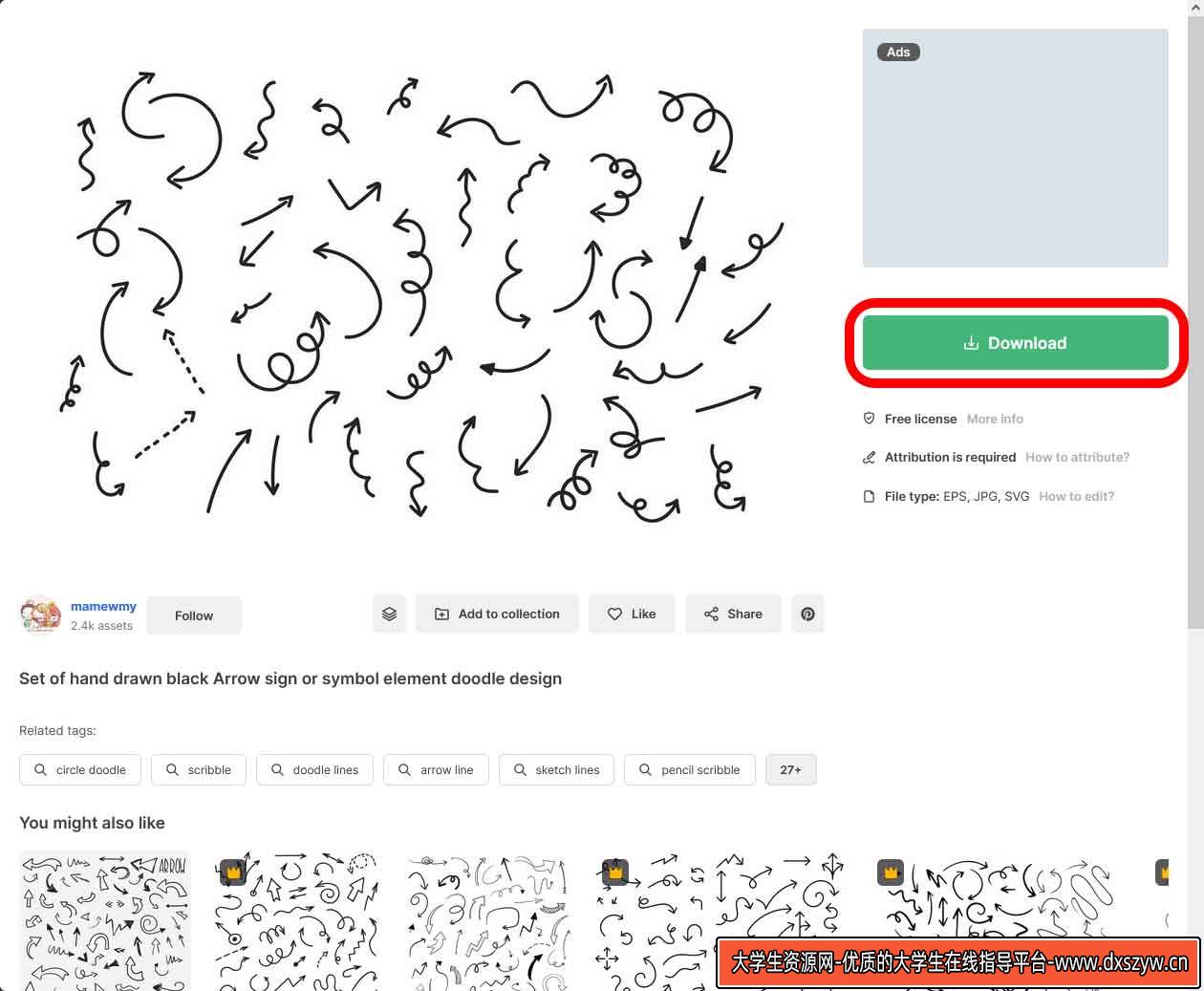Click the layers stack icon button

tap(389, 614)
